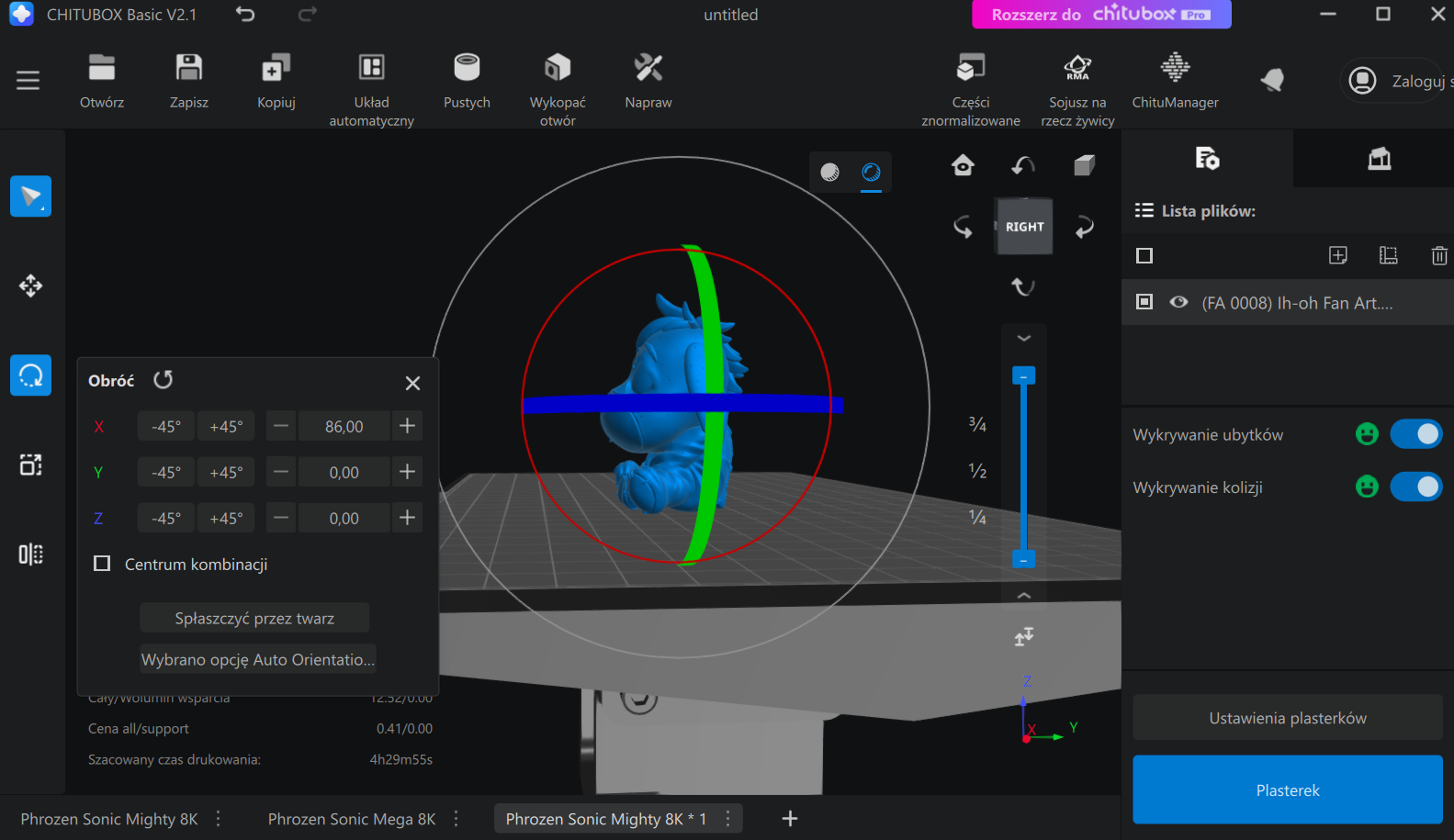Image resolution: width=1454 pixels, height=840 pixels.
Task: Click the add file icon in file list
Action: click(1338, 255)
